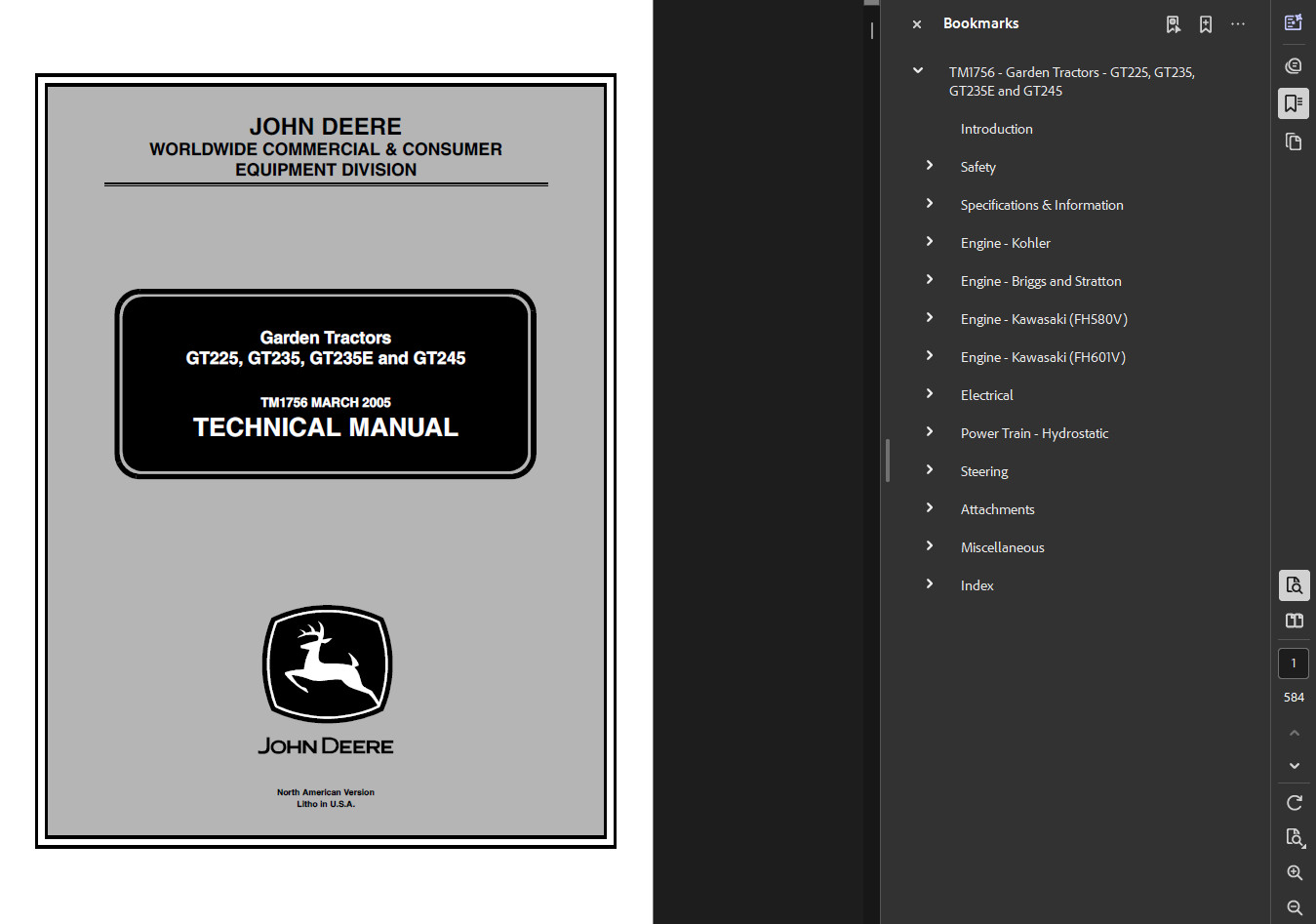Expand the Attachments bookmark chevron
This screenshot has height=924, width=1316.
tap(930, 508)
